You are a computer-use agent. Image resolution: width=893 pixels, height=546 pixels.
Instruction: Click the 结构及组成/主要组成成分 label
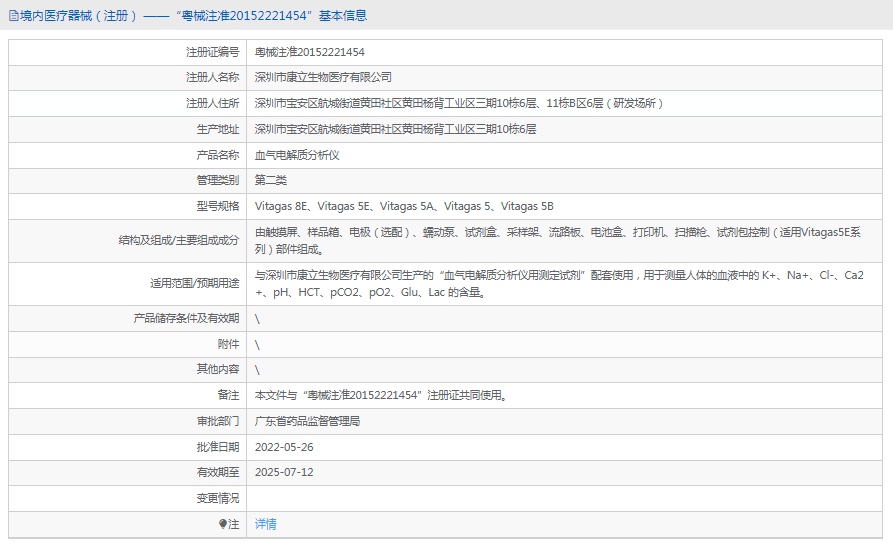179,240
